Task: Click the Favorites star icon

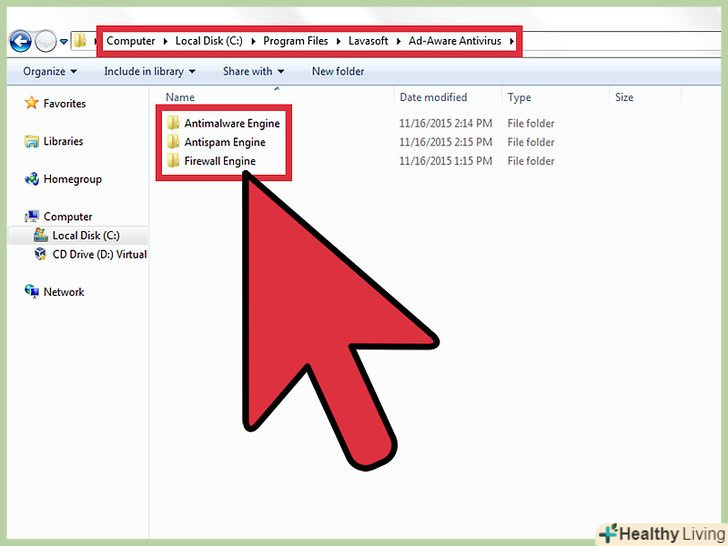Action: click(32, 103)
